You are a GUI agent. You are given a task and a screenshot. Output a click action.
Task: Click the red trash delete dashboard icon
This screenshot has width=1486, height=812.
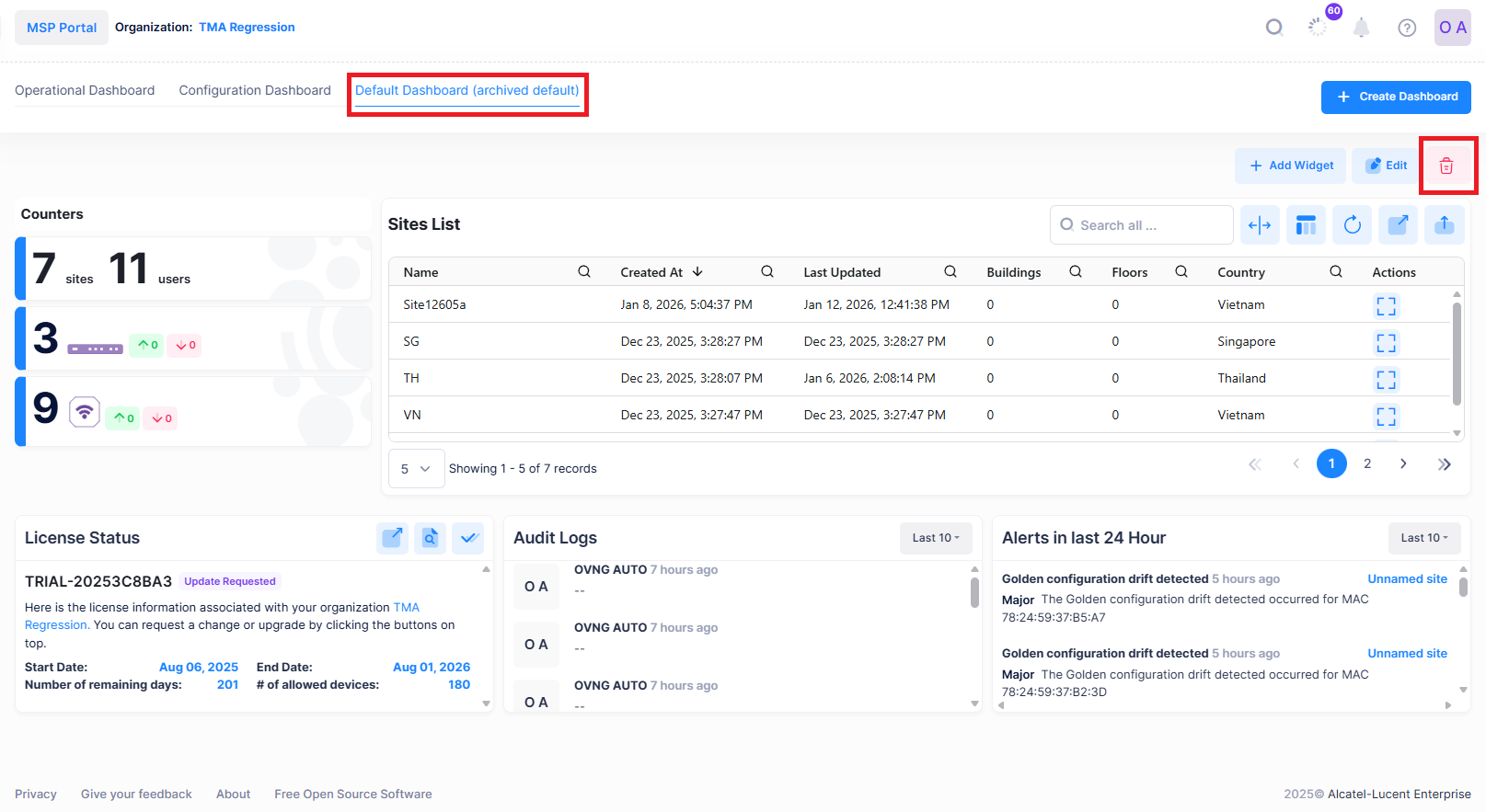[1446, 166]
